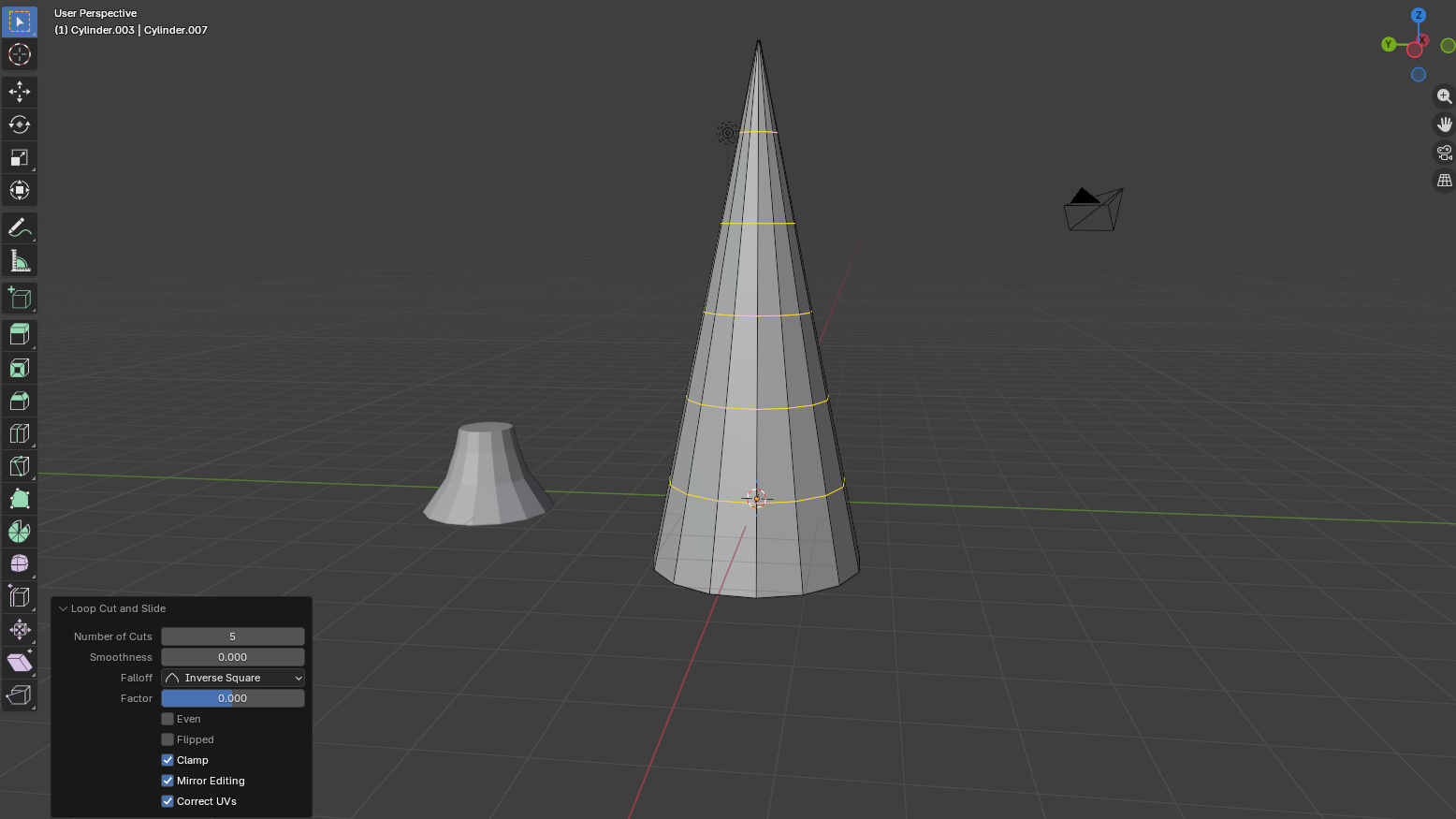Activate the Knife tool
This screenshot has height=819, width=1456.
click(20, 466)
